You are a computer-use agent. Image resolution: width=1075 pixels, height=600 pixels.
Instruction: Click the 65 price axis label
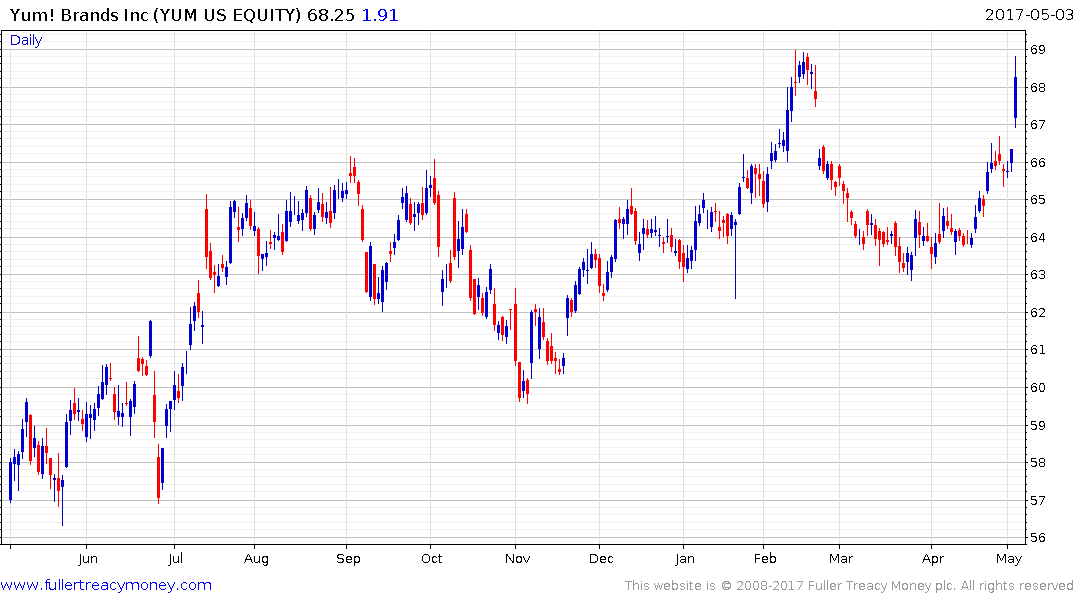pos(1037,200)
